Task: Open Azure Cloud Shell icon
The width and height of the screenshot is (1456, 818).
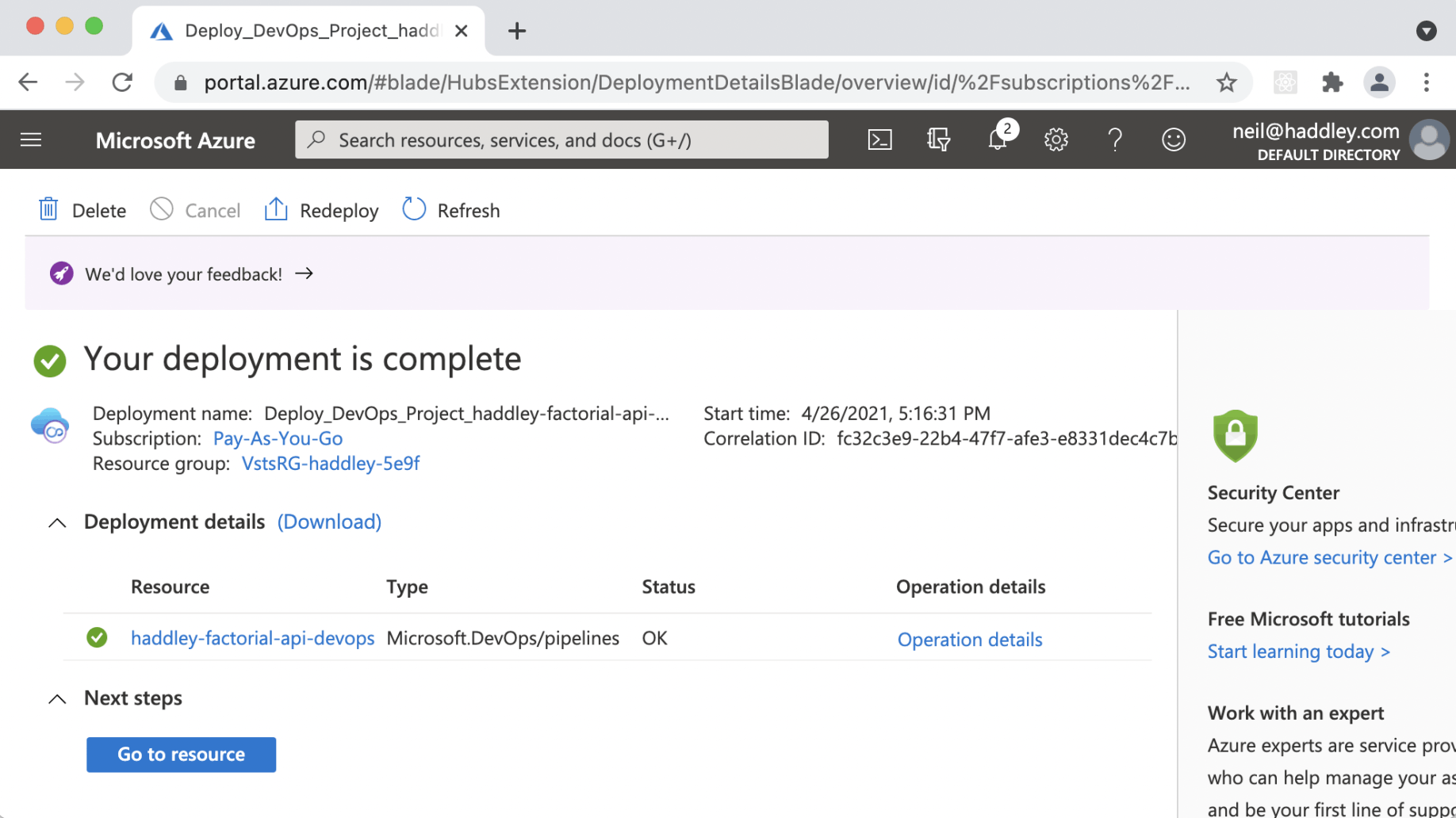Action: [x=879, y=140]
